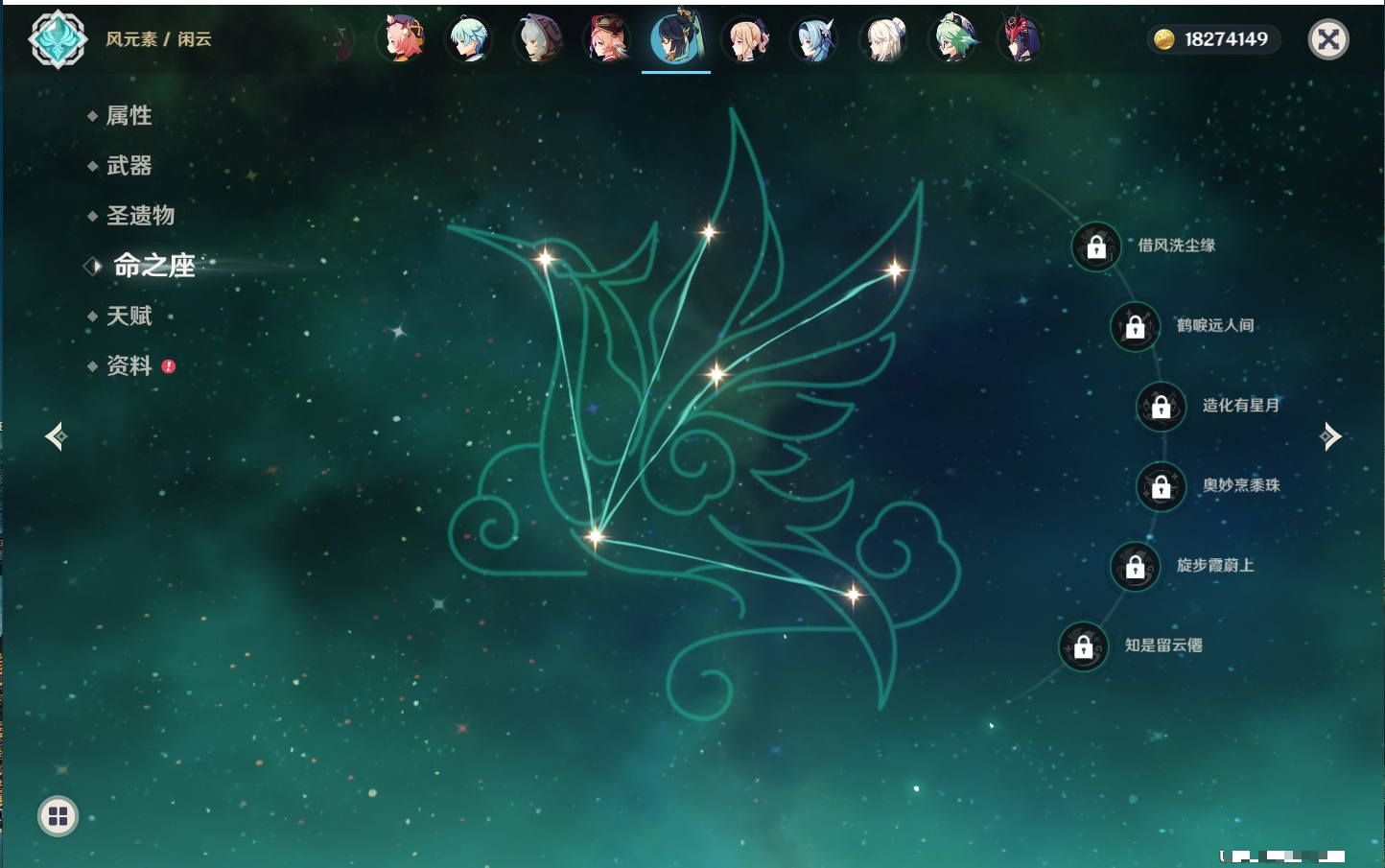Click the star on the crane's crest feather
The image size is (1385, 868).
pos(709,231)
